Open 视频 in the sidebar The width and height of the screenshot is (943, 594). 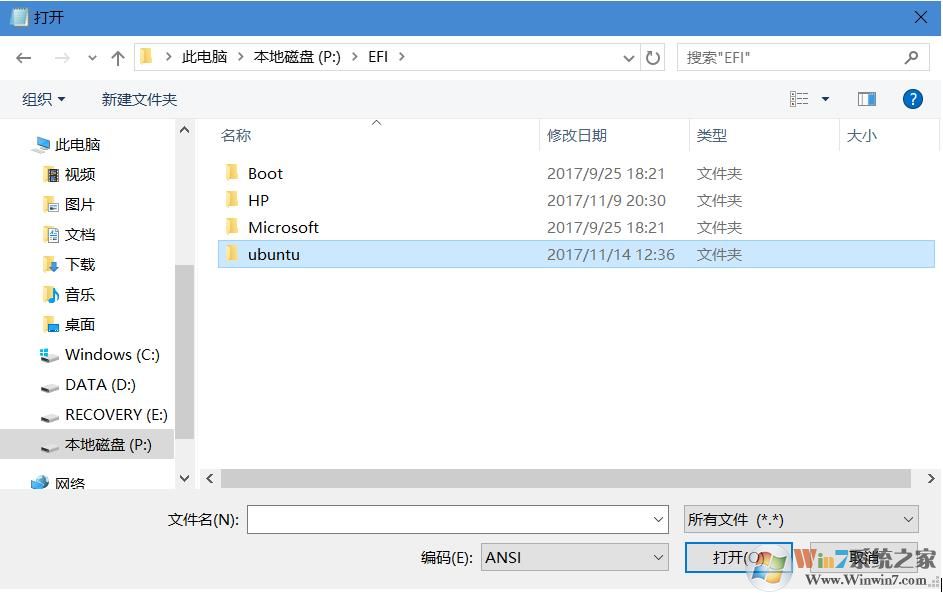click(79, 174)
